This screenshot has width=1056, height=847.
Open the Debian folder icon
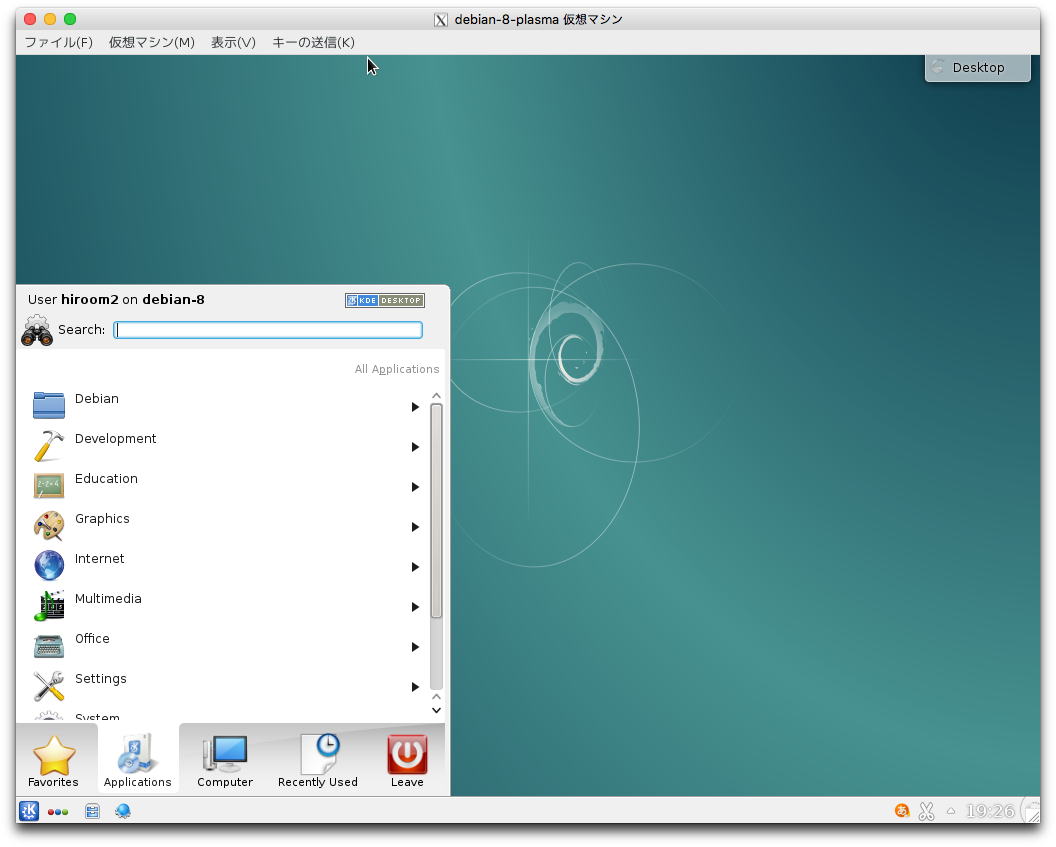[x=48, y=405]
